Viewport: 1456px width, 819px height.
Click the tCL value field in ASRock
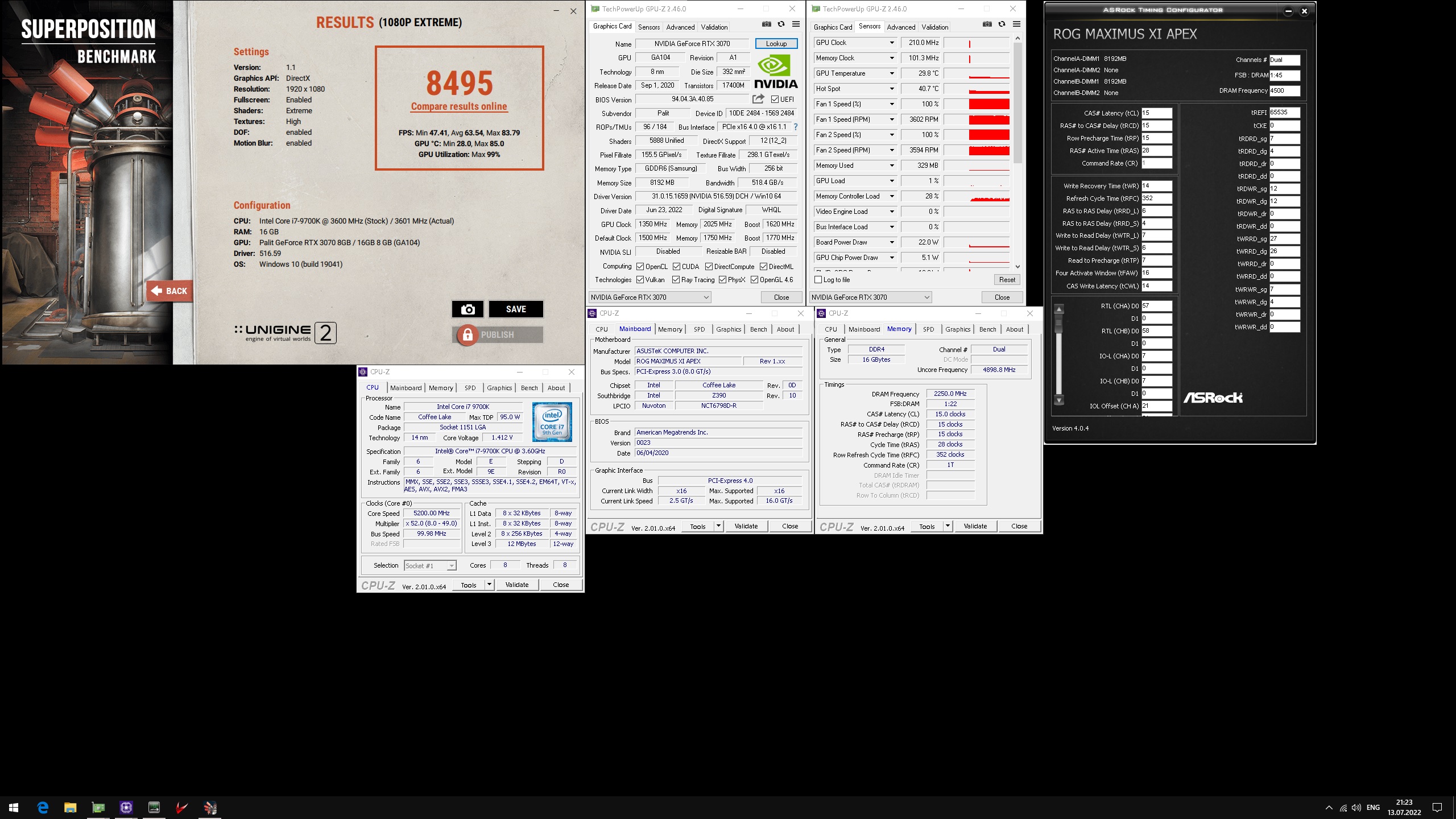1156,113
